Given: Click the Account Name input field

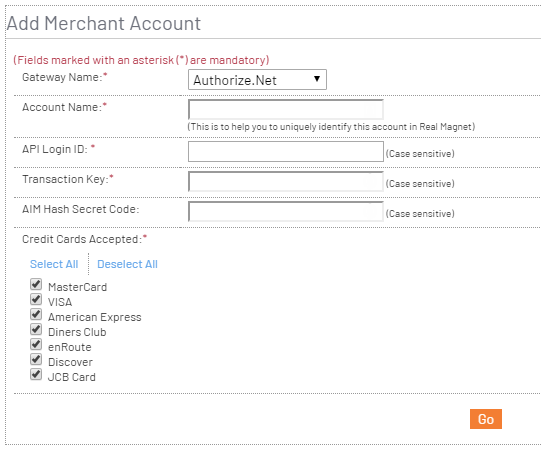Looking at the screenshot, I should click(x=286, y=109).
